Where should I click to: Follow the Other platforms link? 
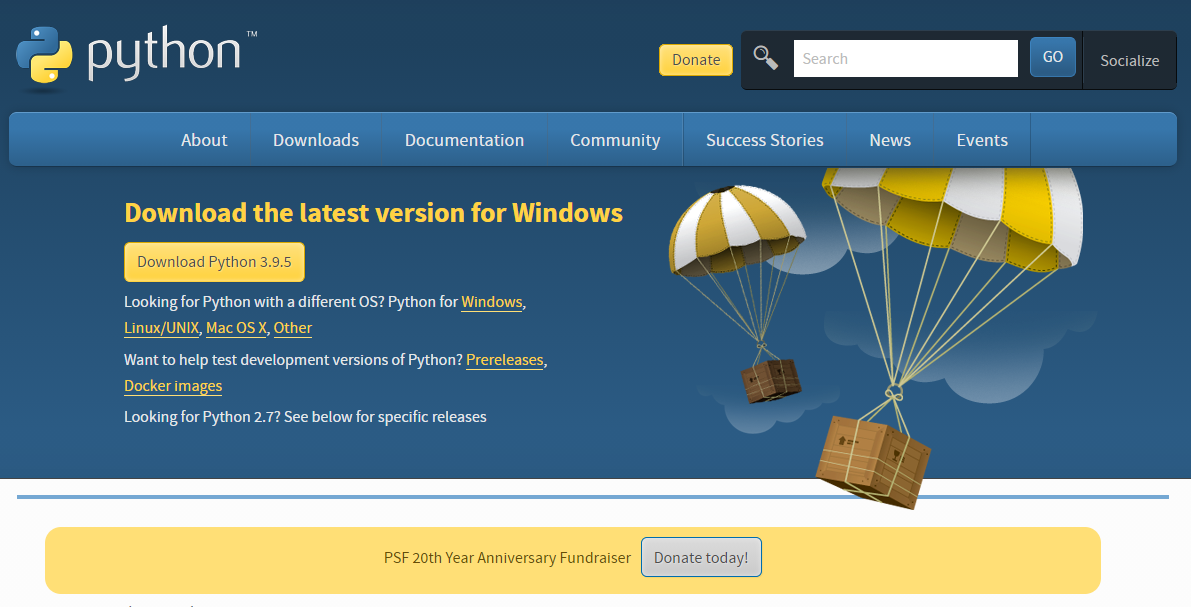coord(292,328)
